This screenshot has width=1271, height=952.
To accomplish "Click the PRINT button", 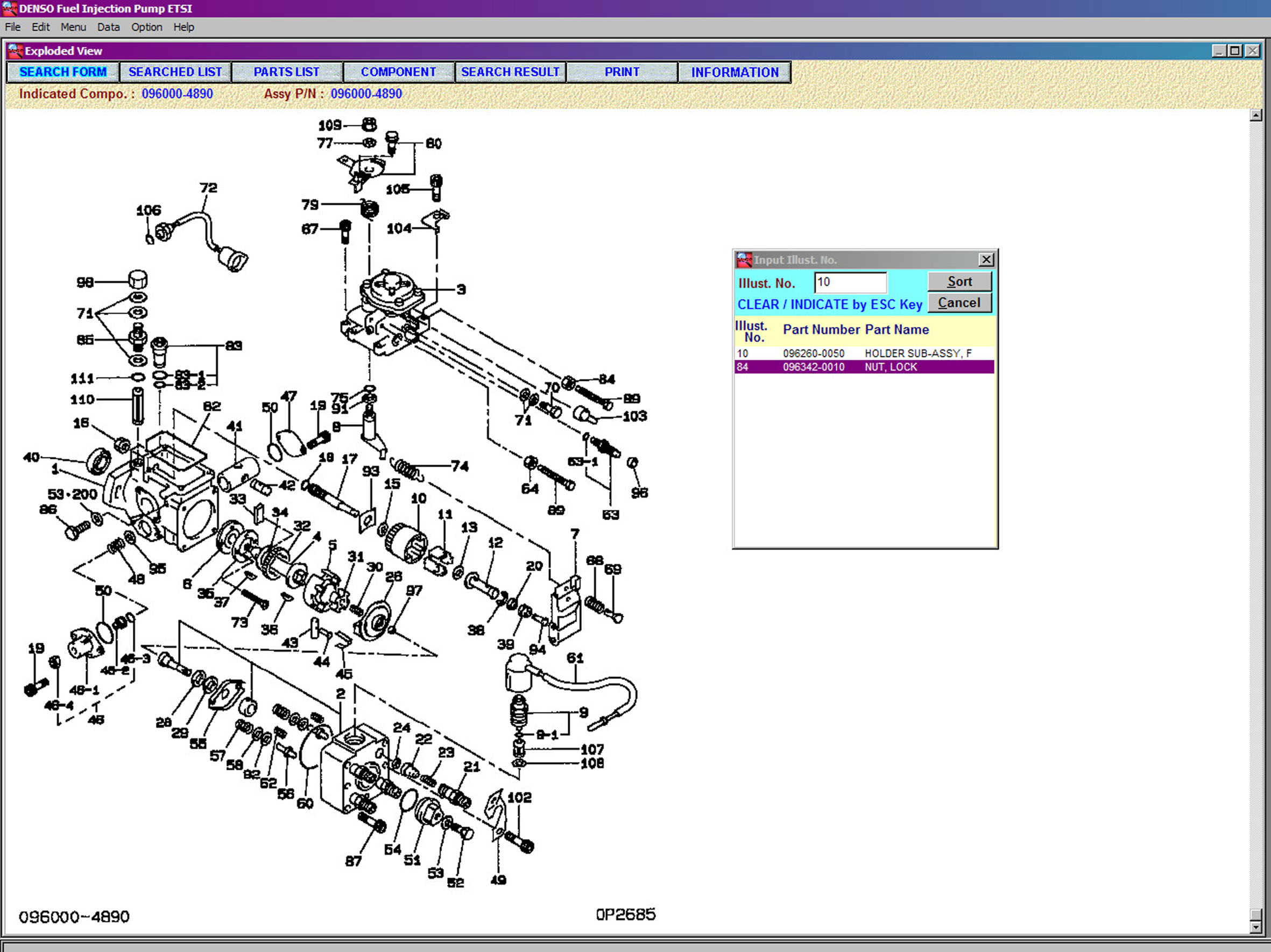I will click(x=622, y=72).
